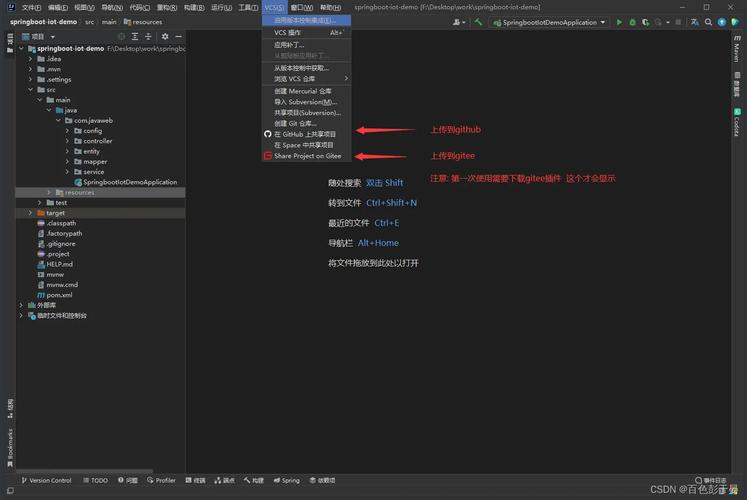Open the TODO tool tab

[95, 480]
